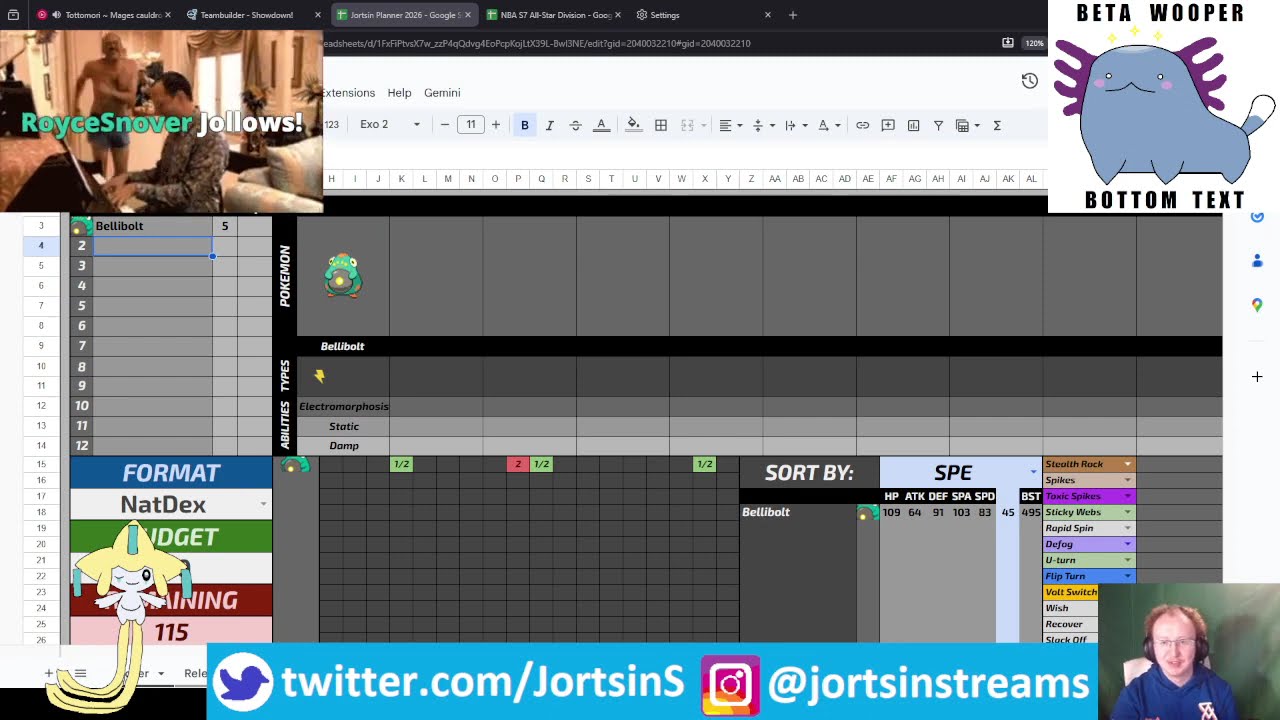
Task: Select the Damp ability cell
Action: point(343,446)
